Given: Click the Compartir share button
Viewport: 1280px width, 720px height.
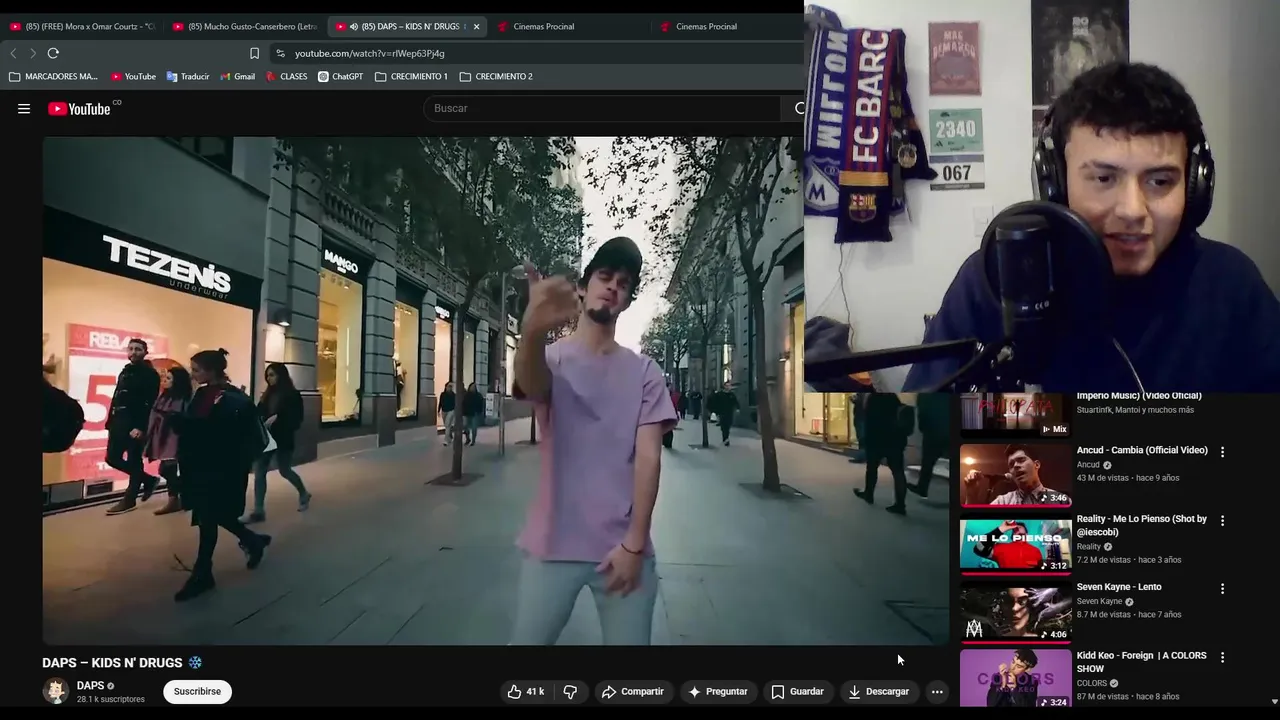Looking at the screenshot, I should coord(633,691).
